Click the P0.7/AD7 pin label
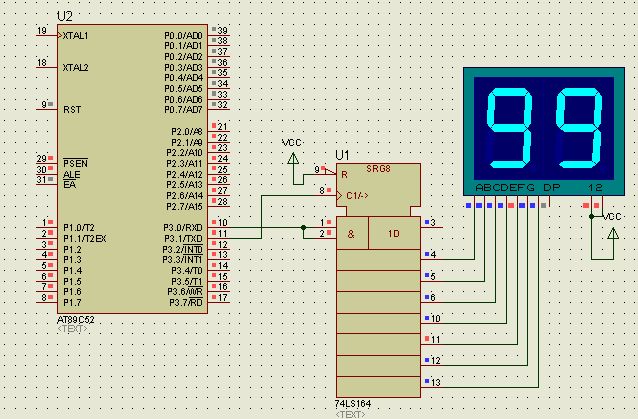 point(183,110)
